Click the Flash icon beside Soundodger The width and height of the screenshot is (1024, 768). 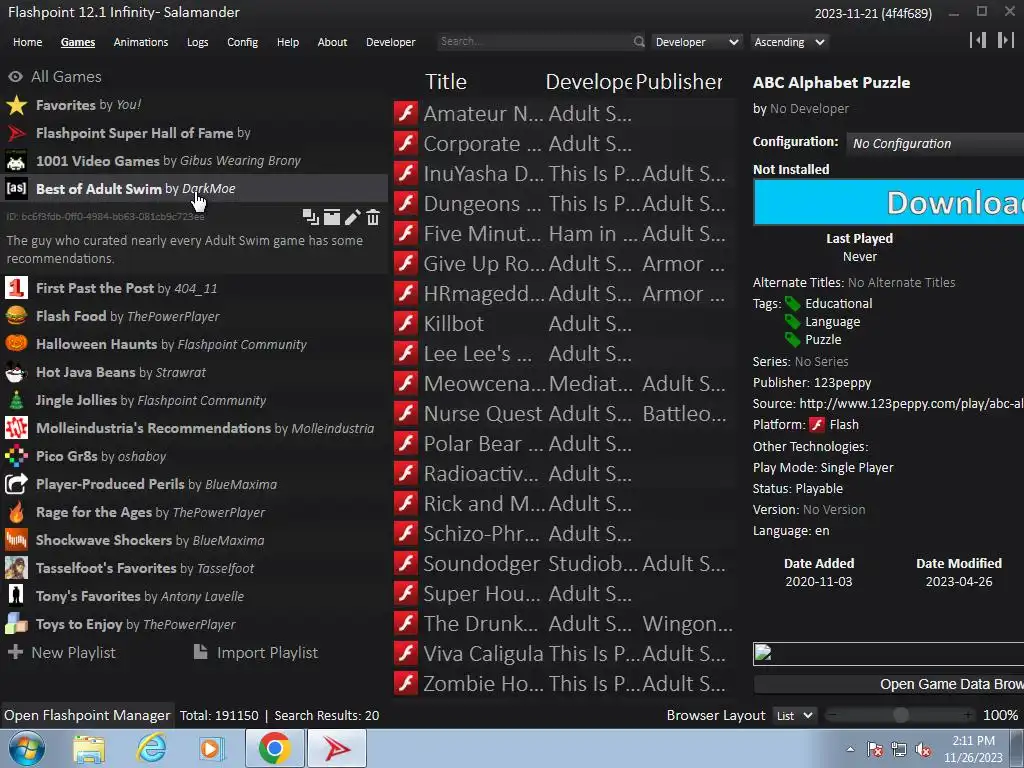406,564
